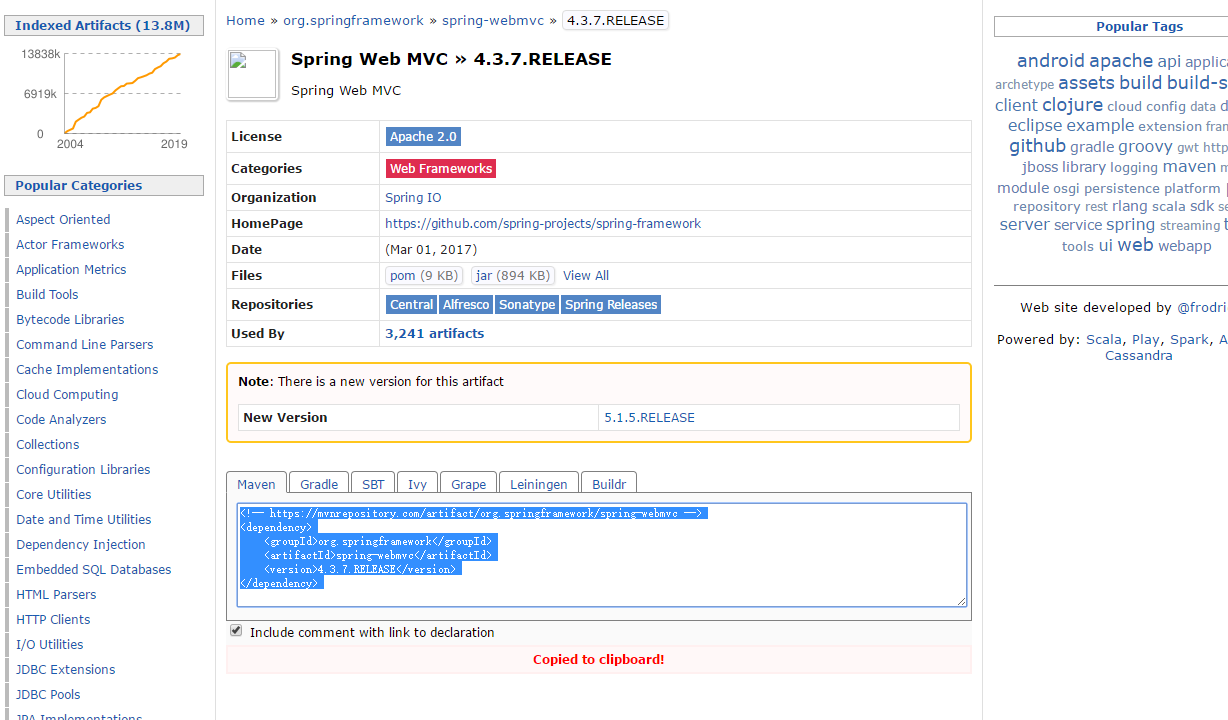Image resolution: width=1228 pixels, height=720 pixels.
Task: Open JDBC Pools category
Action: 48,695
